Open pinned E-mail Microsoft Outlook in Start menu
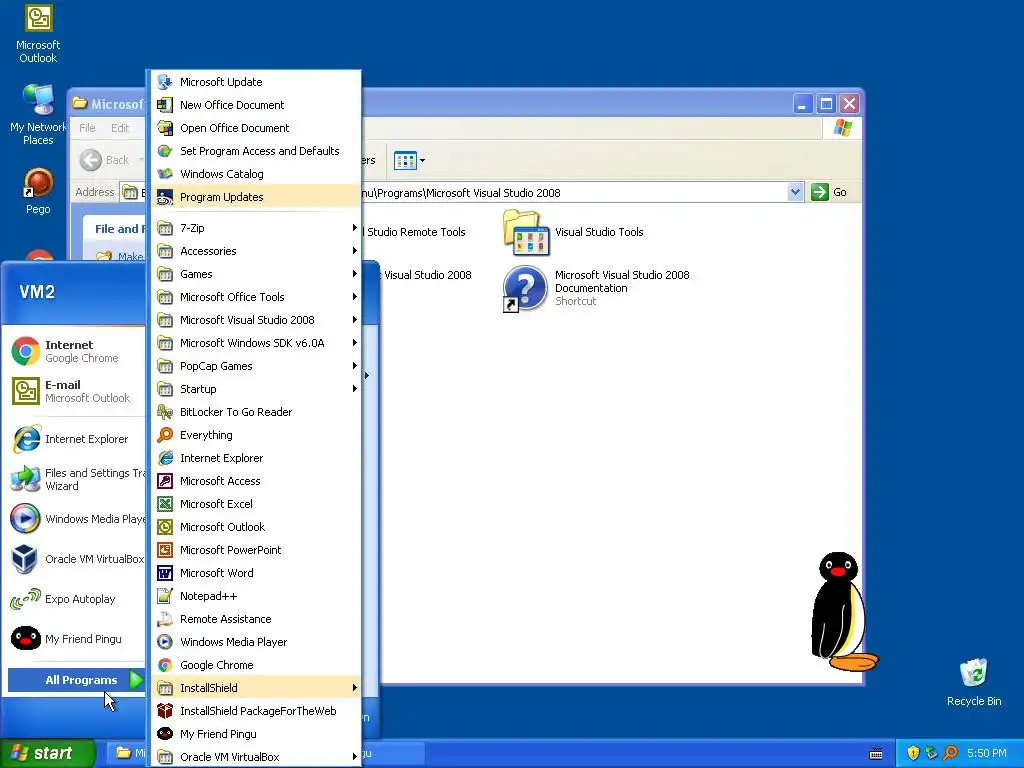Image resolution: width=1024 pixels, height=768 pixels. pyautogui.click(x=76, y=391)
